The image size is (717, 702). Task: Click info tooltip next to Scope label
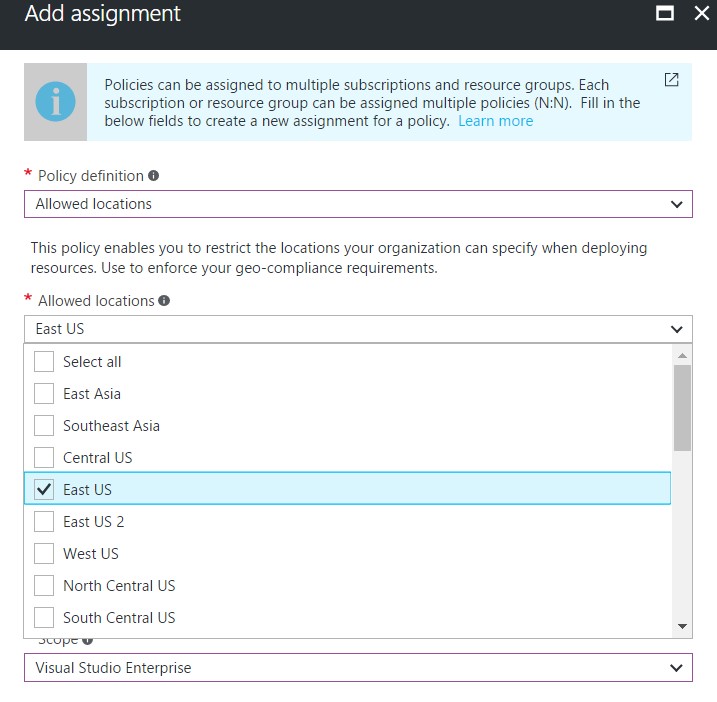tap(88, 641)
